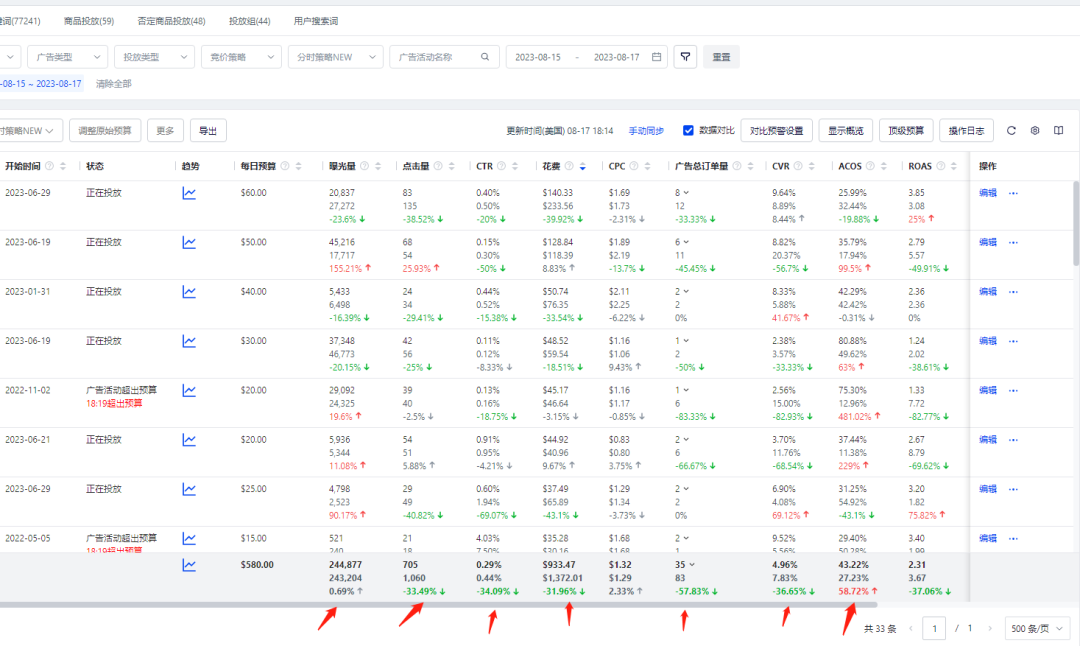Click help icon next to 每日预算 header
The image size is (1080, 646).
pyautogui.click(x=285, y=166)
